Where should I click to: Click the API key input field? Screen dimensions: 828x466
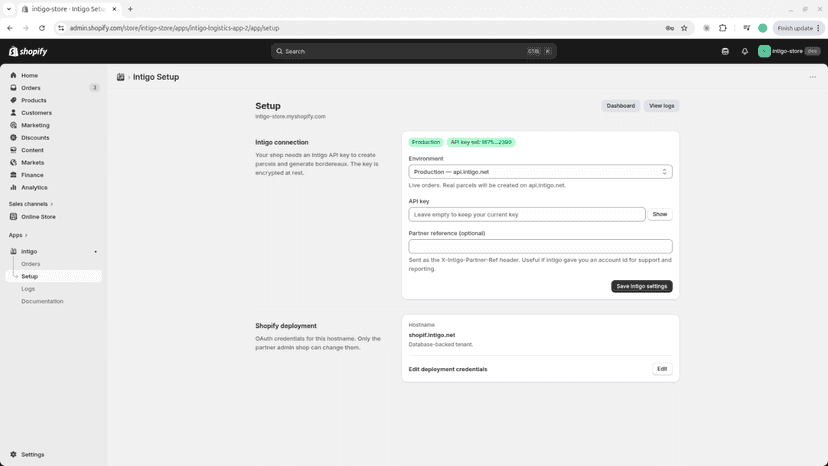(526, 215)
